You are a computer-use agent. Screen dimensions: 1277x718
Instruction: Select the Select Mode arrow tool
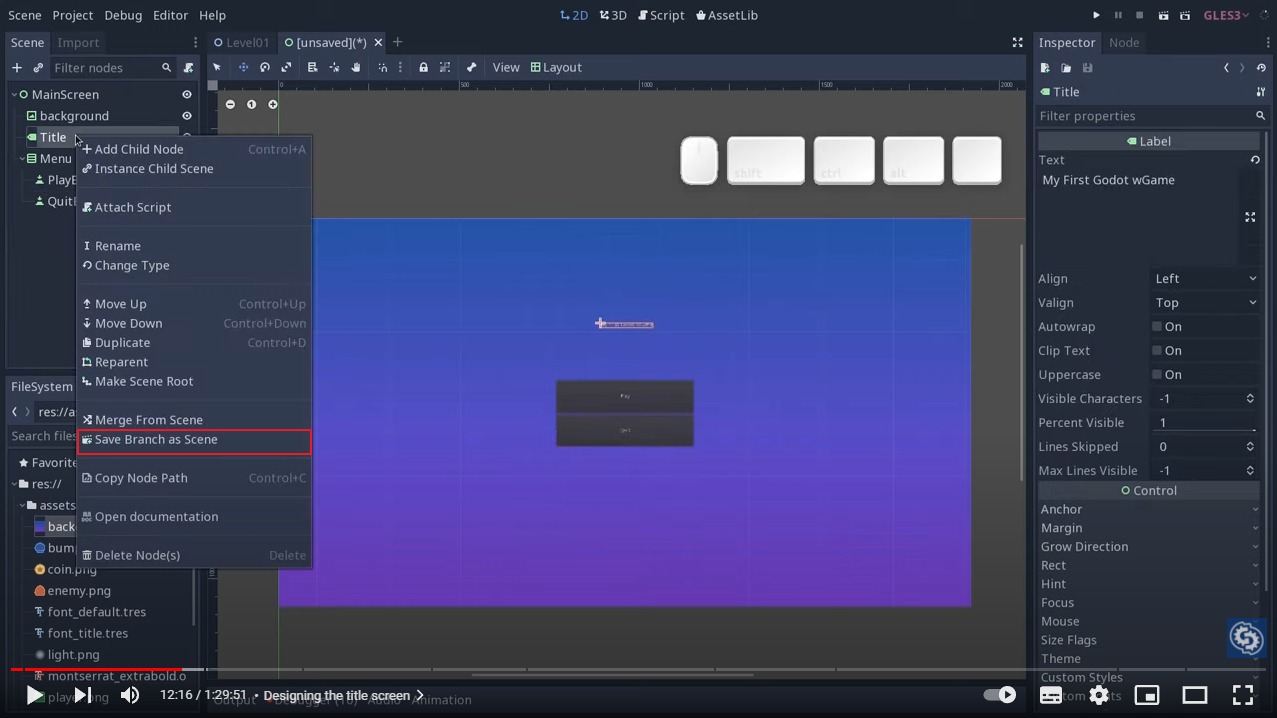(217, 67)
